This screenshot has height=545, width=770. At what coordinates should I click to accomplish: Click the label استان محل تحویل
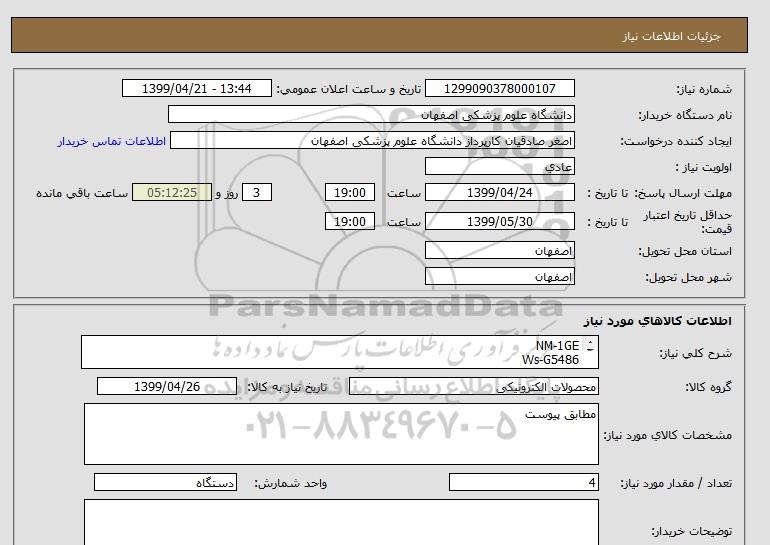(x=685, y=251)
